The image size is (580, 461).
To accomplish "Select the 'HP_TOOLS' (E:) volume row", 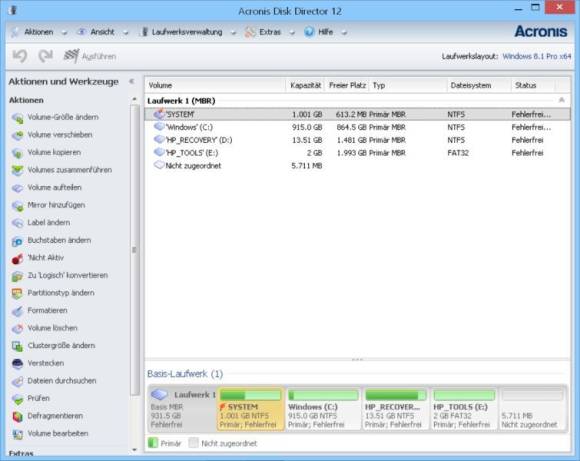I will tap(357, 153).
